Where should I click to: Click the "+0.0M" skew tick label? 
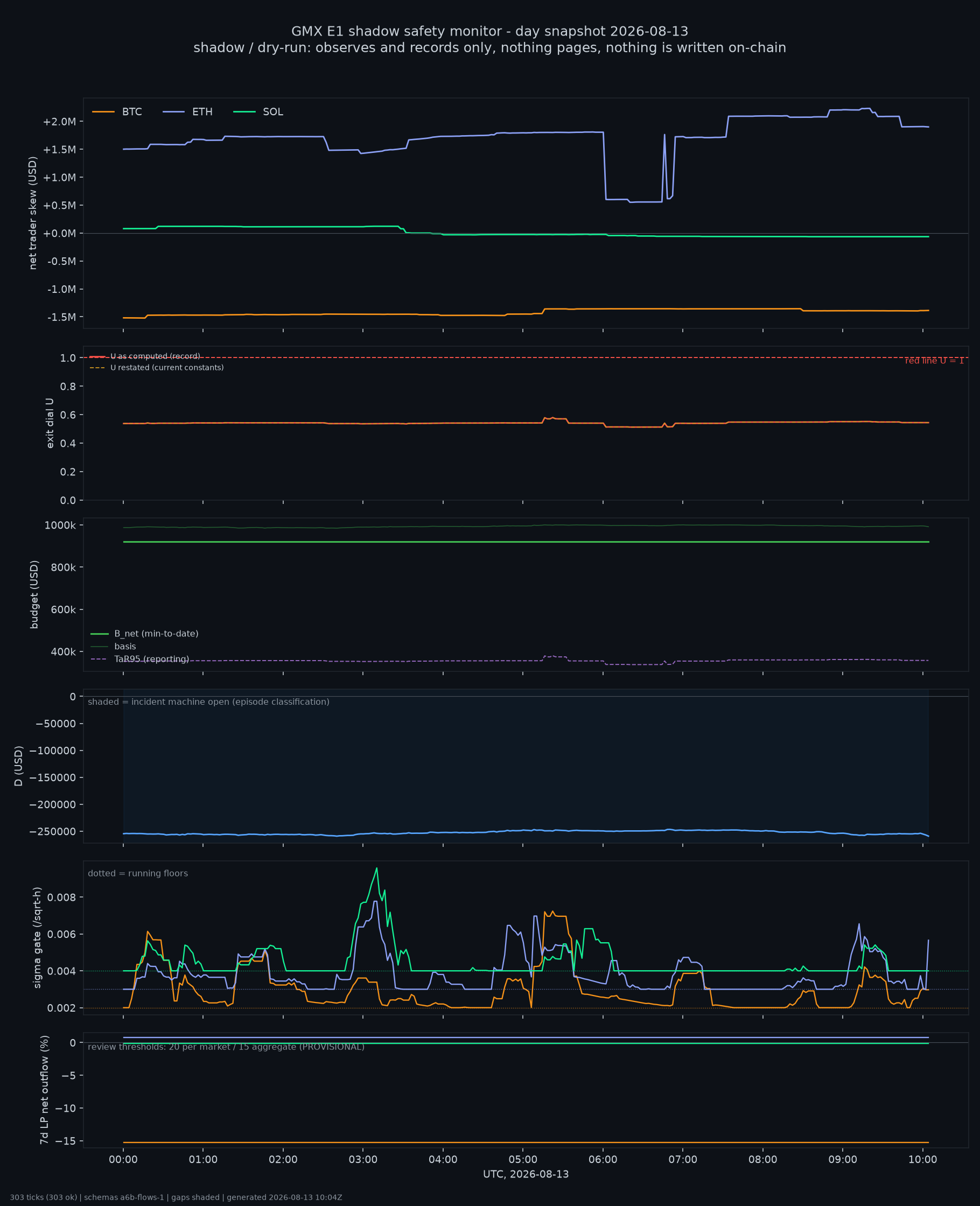point(59,234)
